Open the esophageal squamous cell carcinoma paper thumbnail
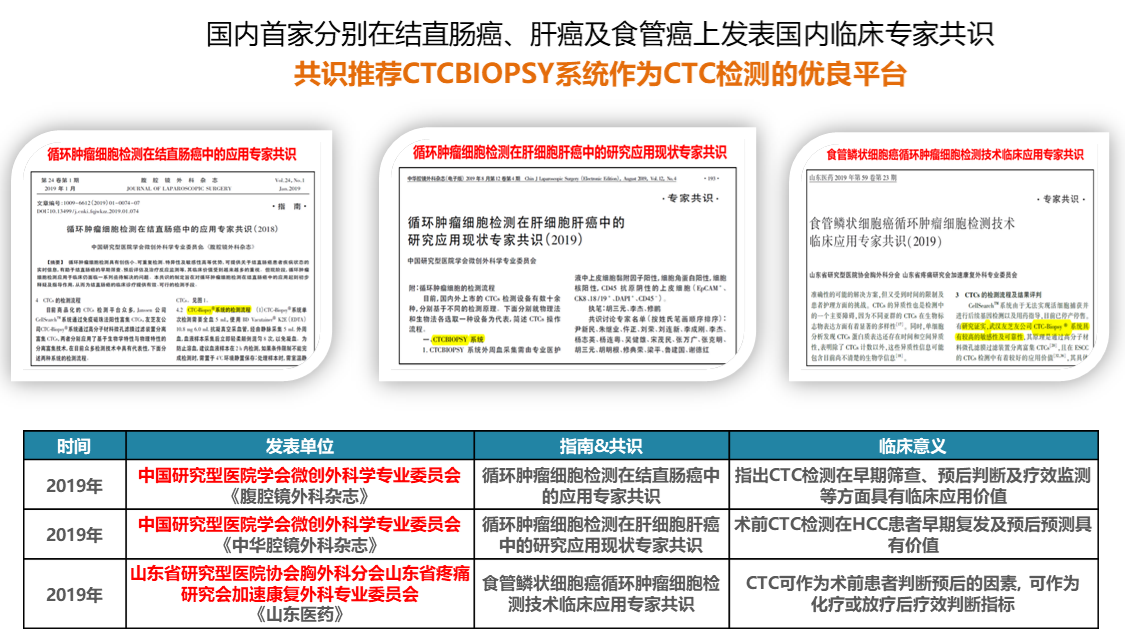Image resolution: width=1125 pixels, height=642 pixels. pyautogui.click(x=949, y=256)
